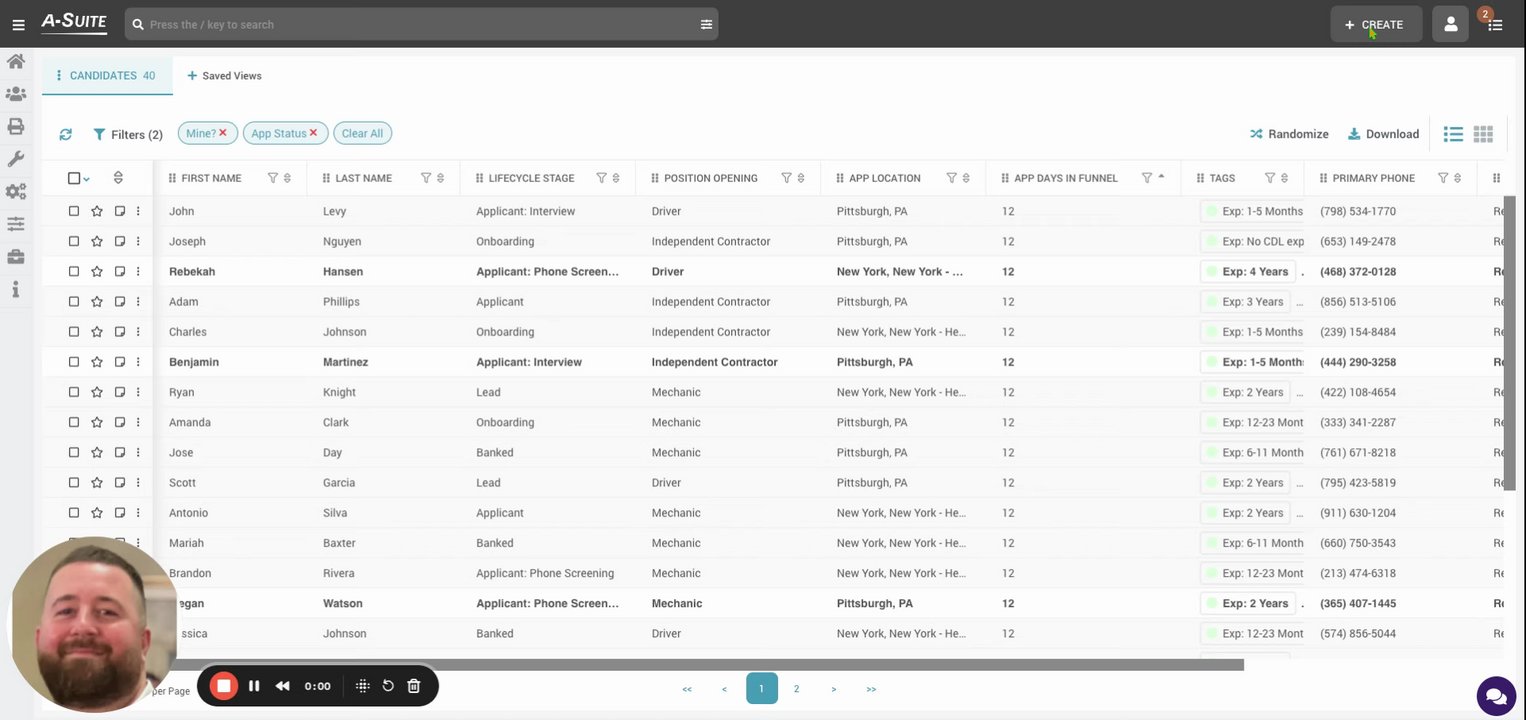Star the John Levy candidate row
The width and height of the screenshot is (1526, 720).
click(97, 211)
